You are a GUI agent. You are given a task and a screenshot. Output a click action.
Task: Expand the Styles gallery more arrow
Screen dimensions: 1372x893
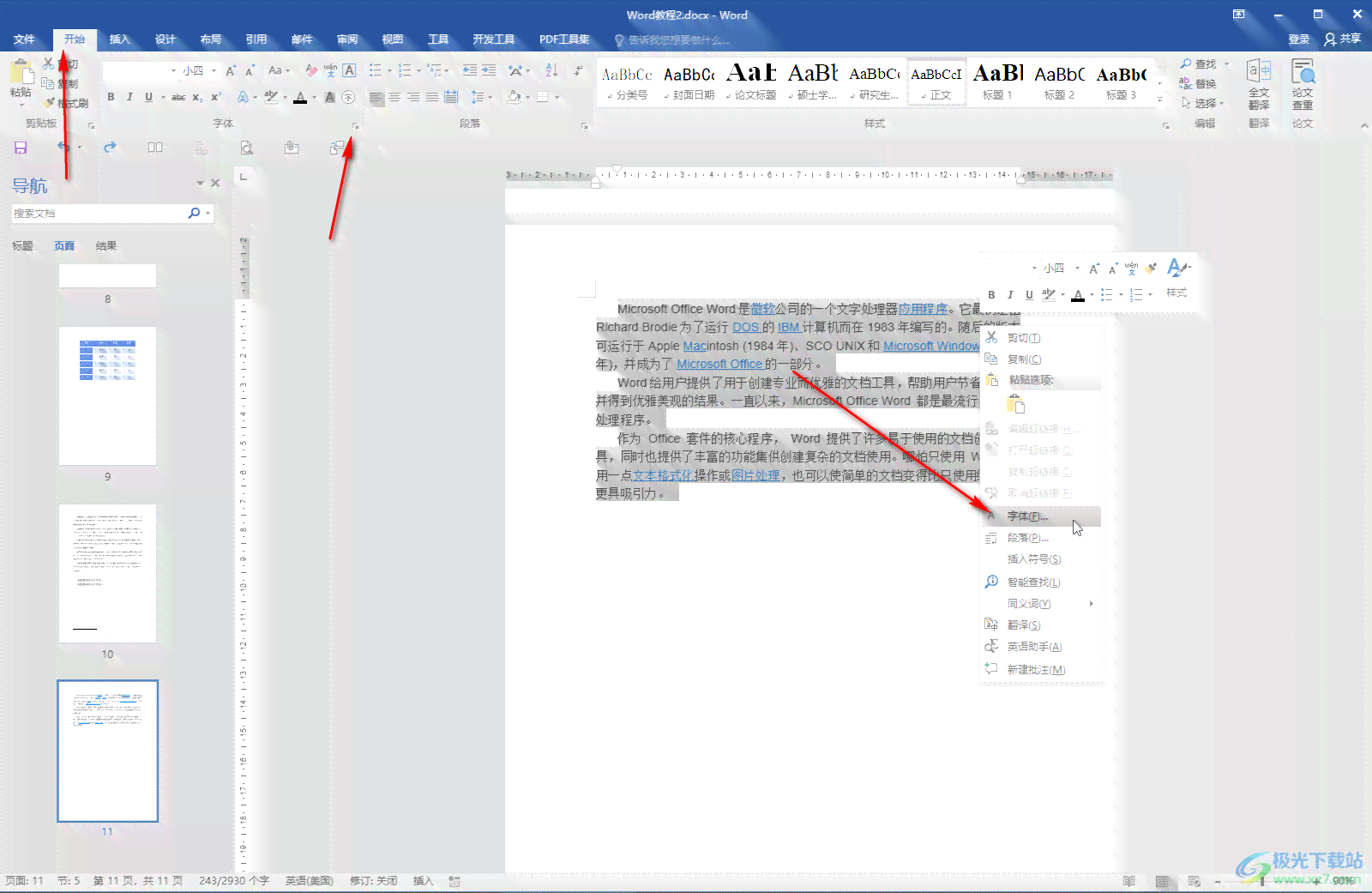coord(1159,100)
